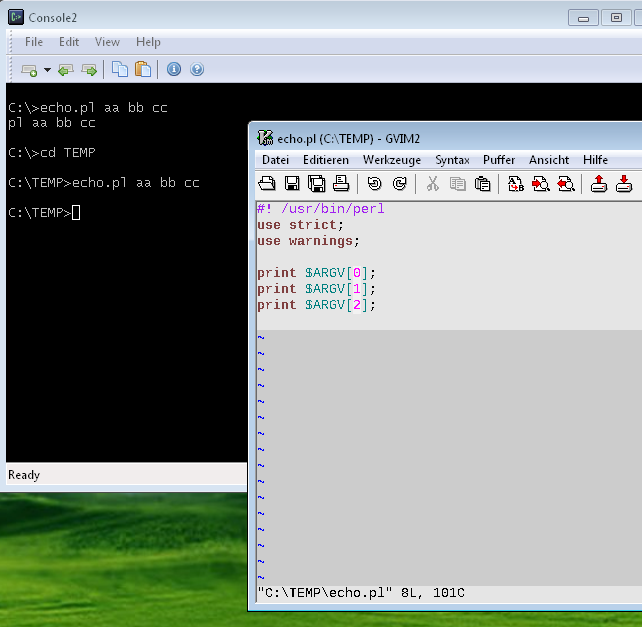
Task: Expand new tab dropdown arrow in Console2
Action: tap(47, 70)
